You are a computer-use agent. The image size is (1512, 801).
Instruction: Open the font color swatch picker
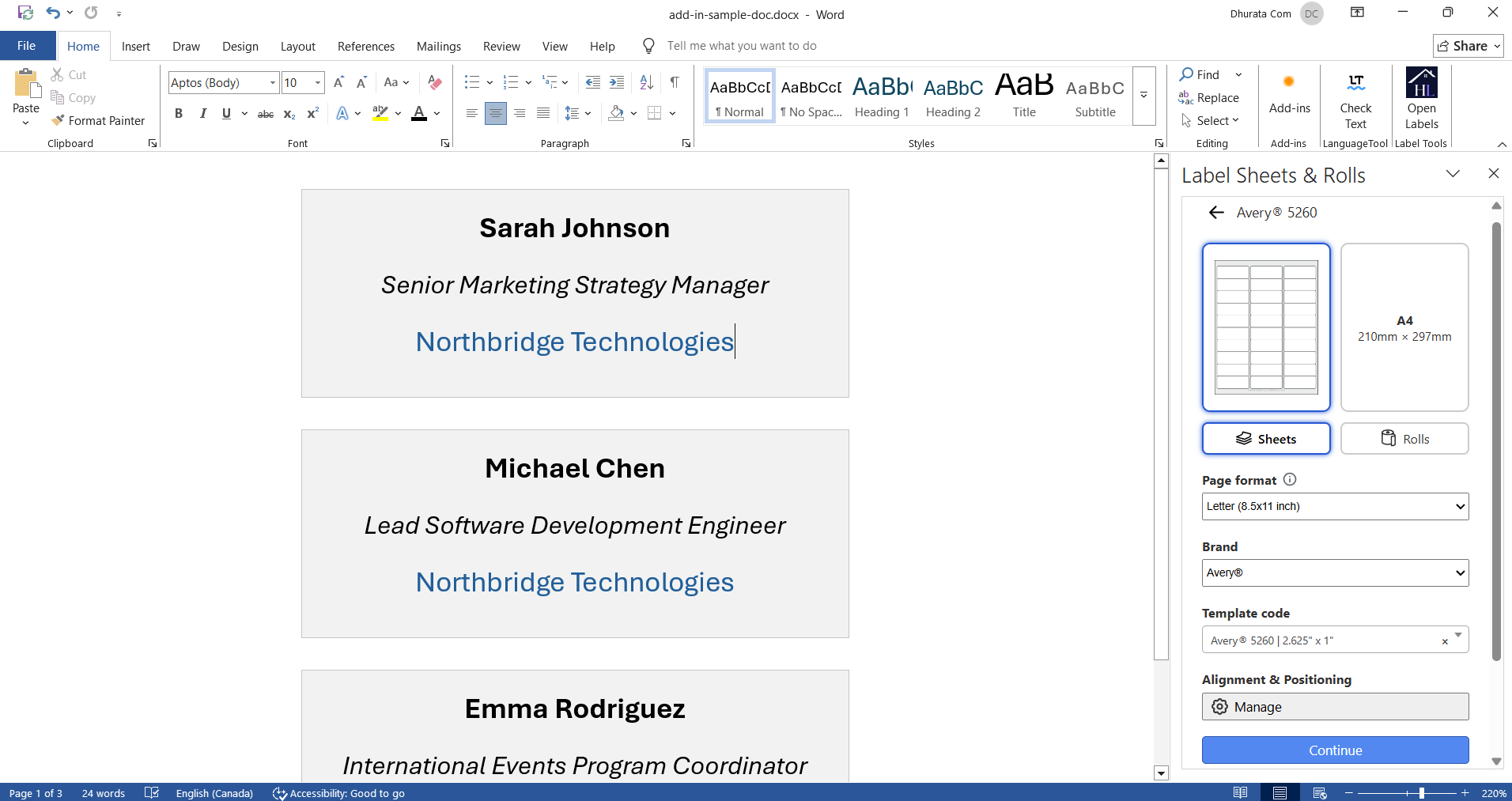pos(436,113)
